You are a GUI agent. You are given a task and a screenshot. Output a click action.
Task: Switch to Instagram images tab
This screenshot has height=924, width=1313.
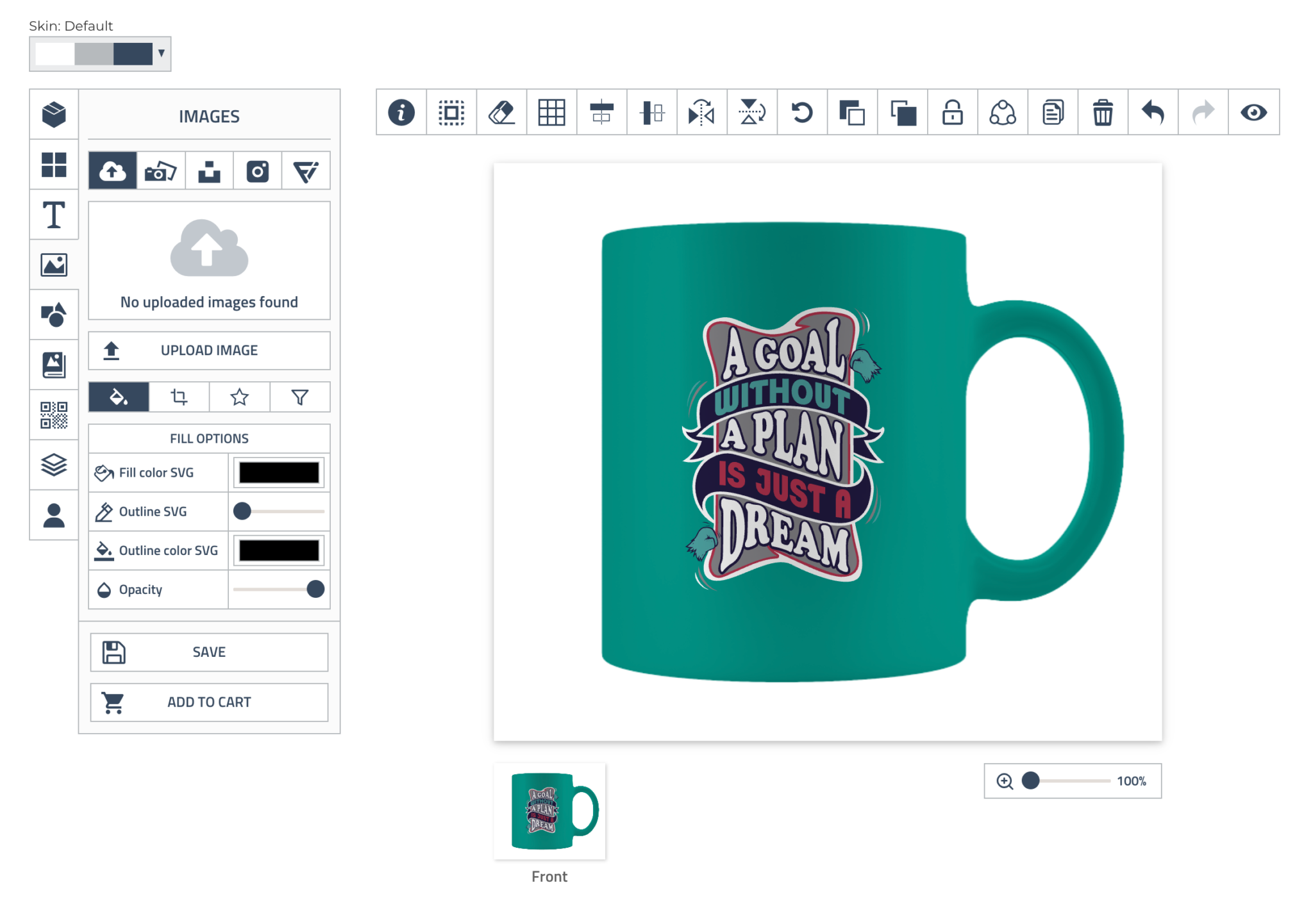coord(258,171)
